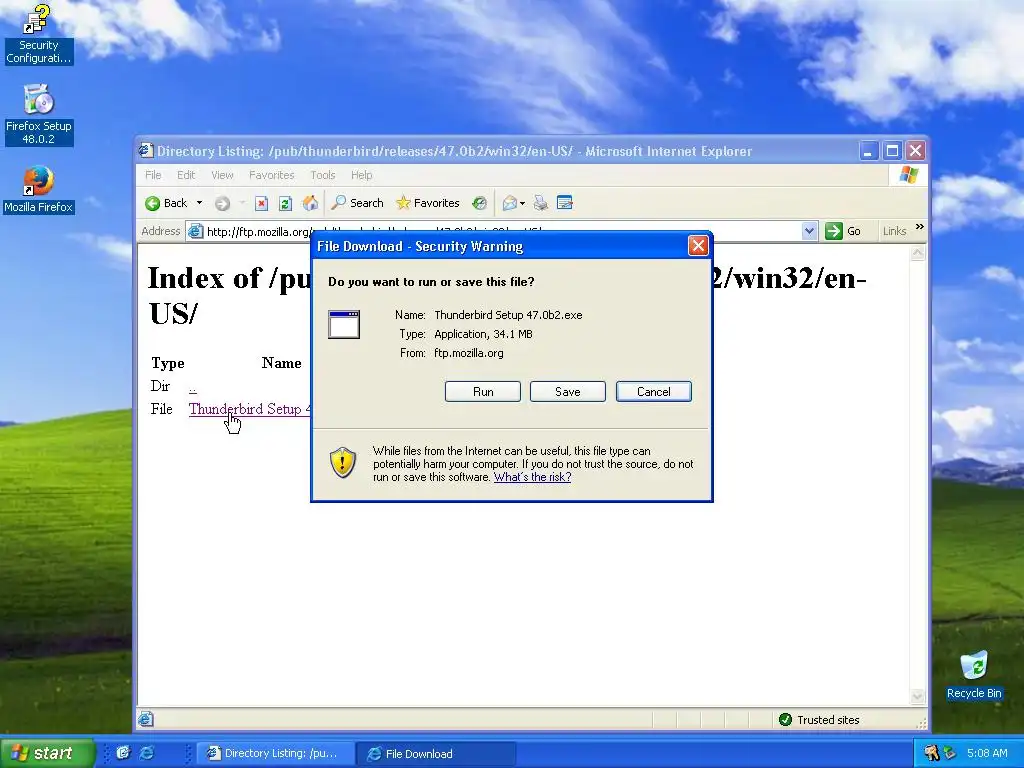This screenshot has width=1024, height=768.
Task: Cancel the file download
Action: tap(654, 392)
